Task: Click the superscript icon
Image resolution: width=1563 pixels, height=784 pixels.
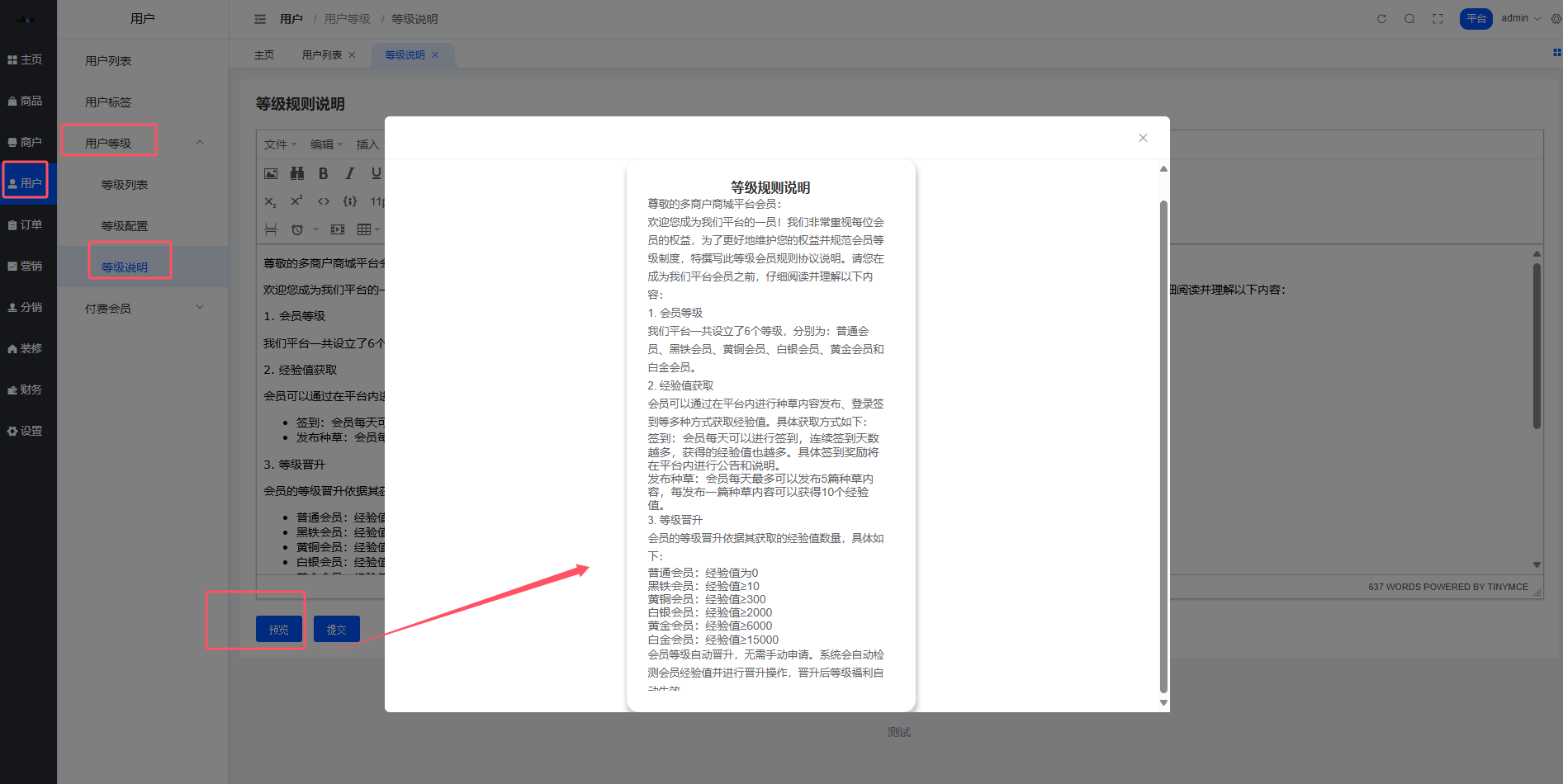Action: point(297,201)
